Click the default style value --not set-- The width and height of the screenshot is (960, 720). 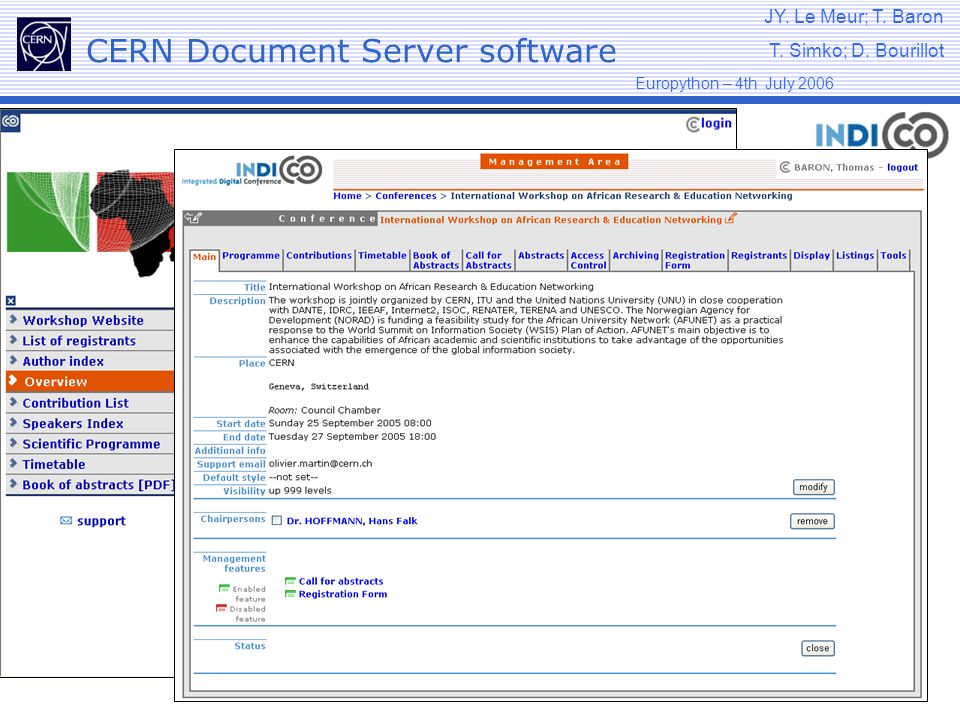tap(293, 477)
